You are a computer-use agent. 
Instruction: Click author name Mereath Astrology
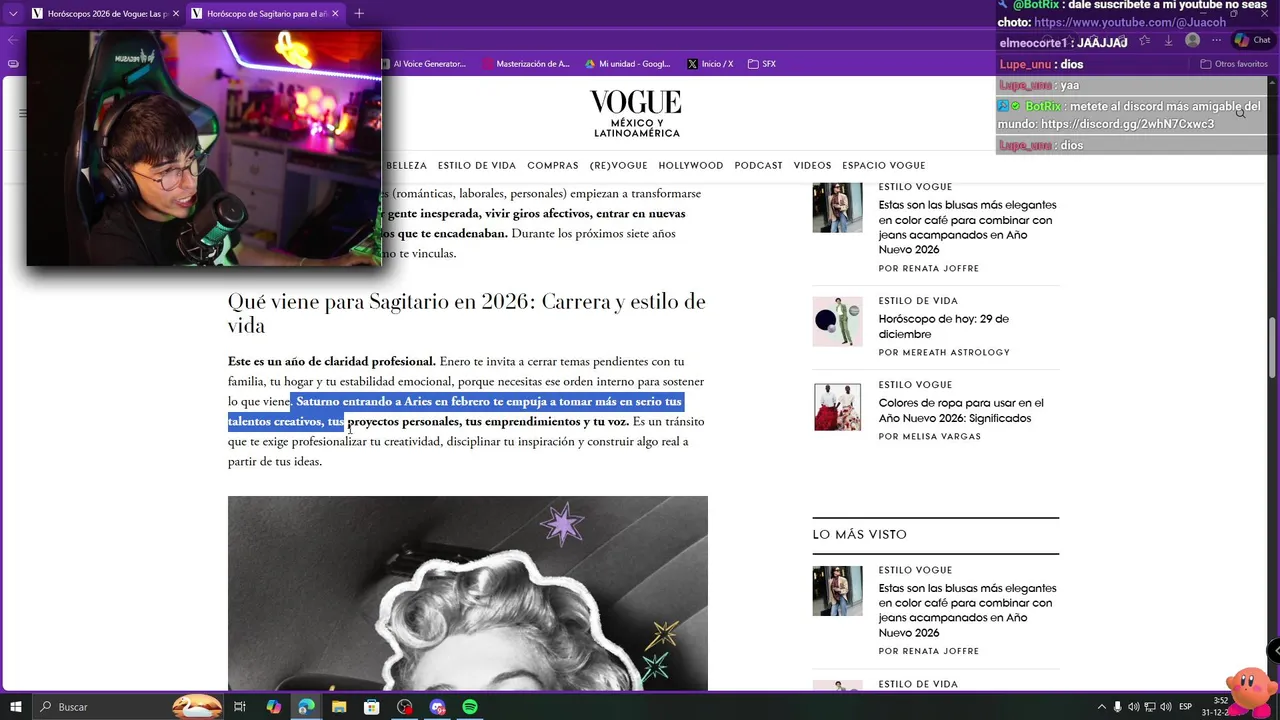click(x=957, y=352)
